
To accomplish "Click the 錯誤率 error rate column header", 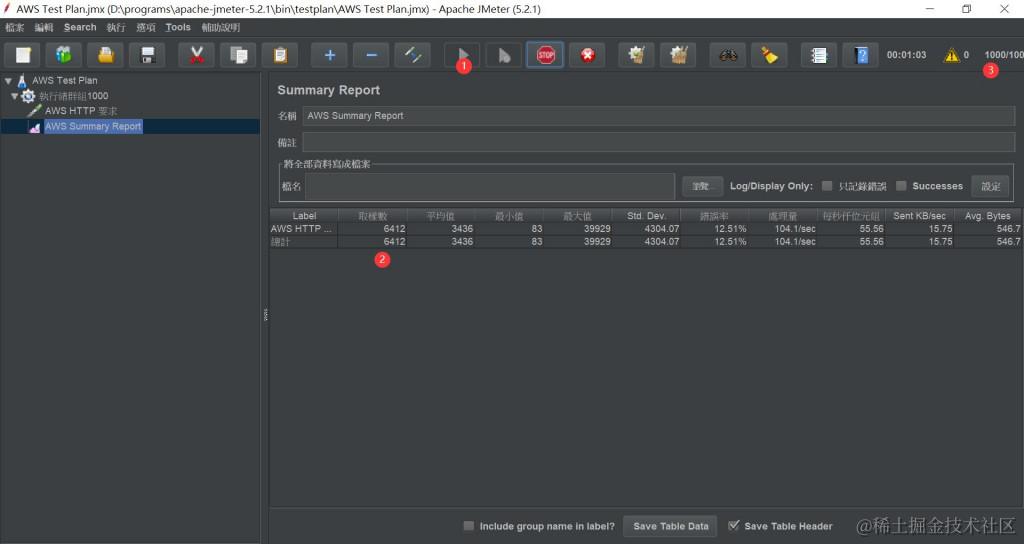I will [x=714, y=216].
